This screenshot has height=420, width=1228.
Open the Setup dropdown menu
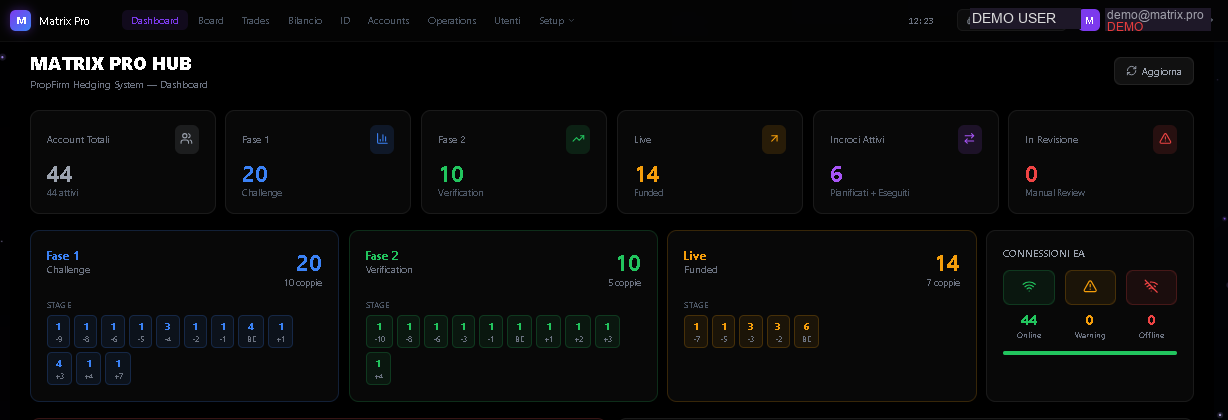[556, 20]
